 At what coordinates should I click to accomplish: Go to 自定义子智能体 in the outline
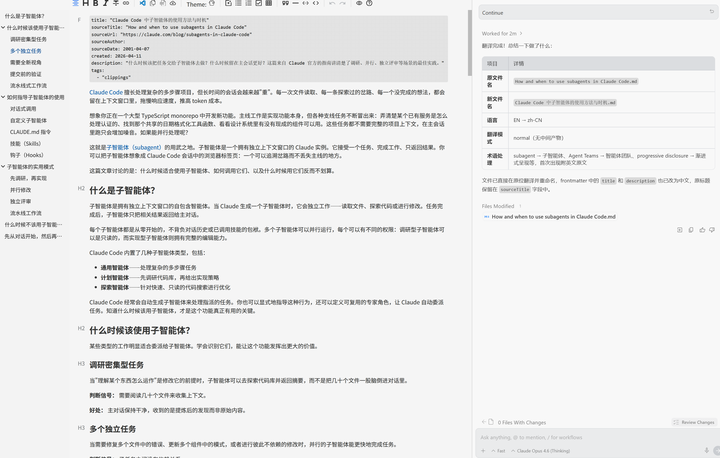click(28, 120)
